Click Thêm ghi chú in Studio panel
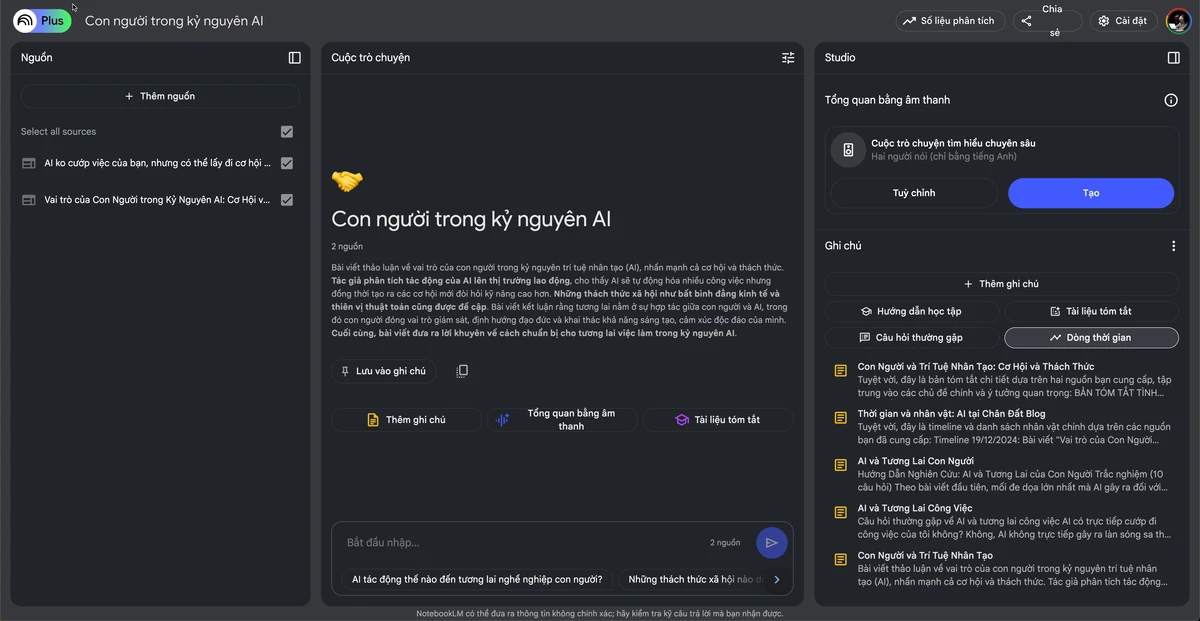This screenshot has height=621, width=1200. coord(1001,284)
